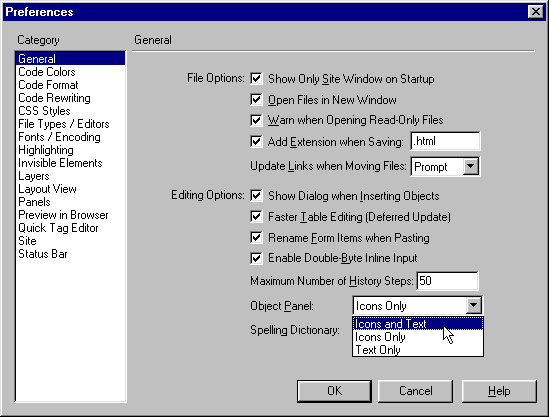Disable Warn when Opening Read-Only Files
Screen dimensions: 549x417
coord(256,120)
